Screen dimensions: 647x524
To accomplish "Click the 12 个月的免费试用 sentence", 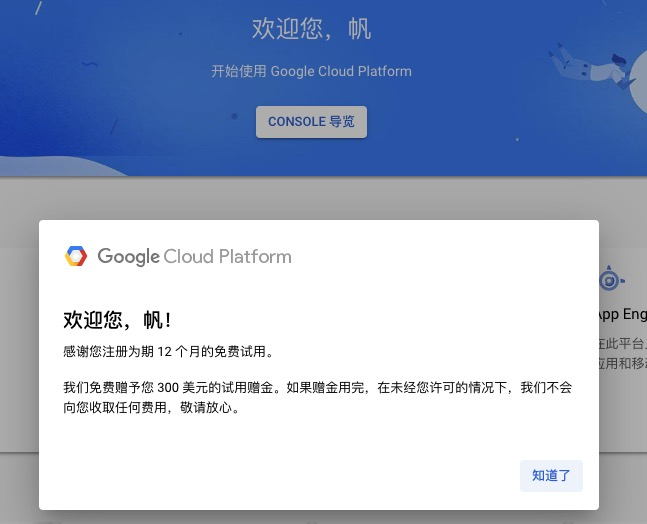I will coord(168,352).
